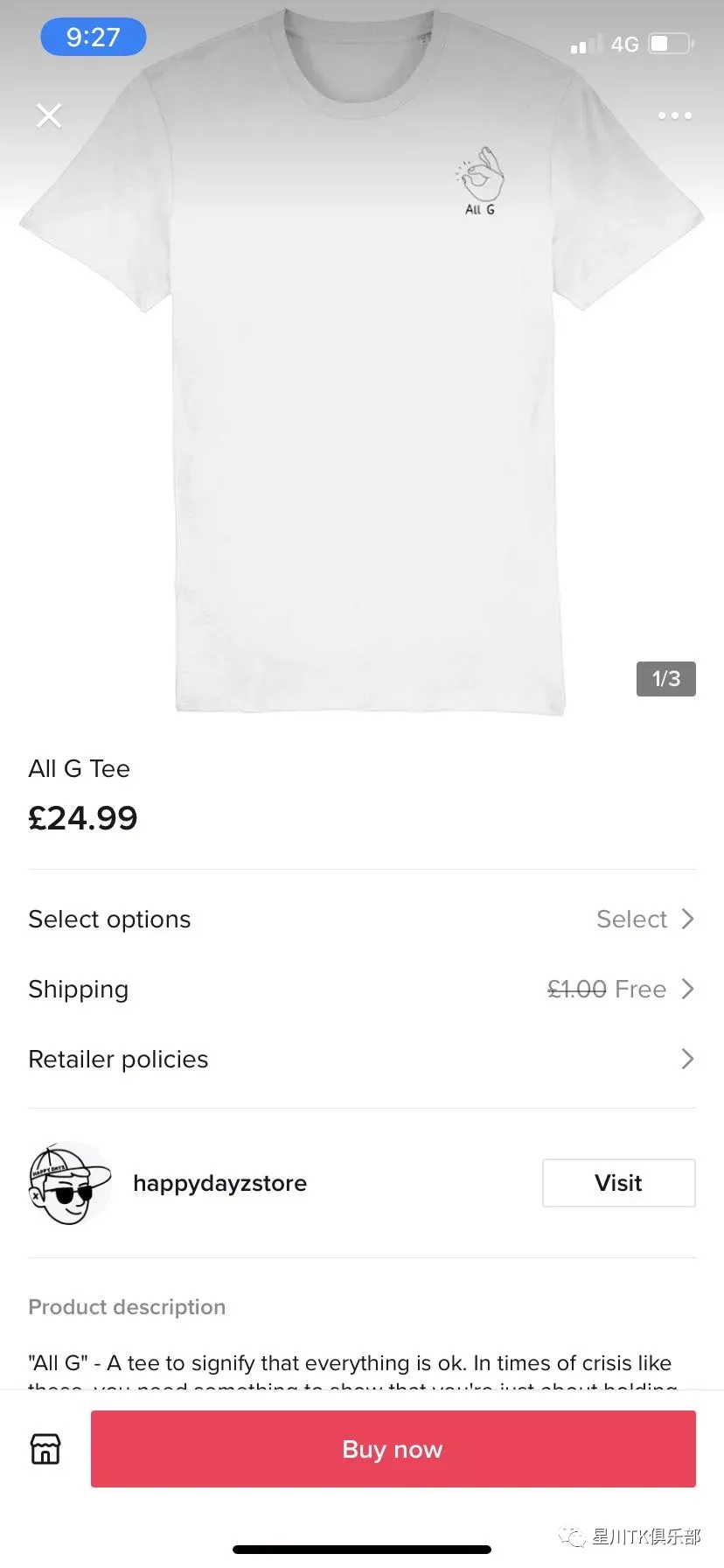Expand Retailer policies chevron
Viewport: 724px width, 1568px height.
coord(687,1059)
